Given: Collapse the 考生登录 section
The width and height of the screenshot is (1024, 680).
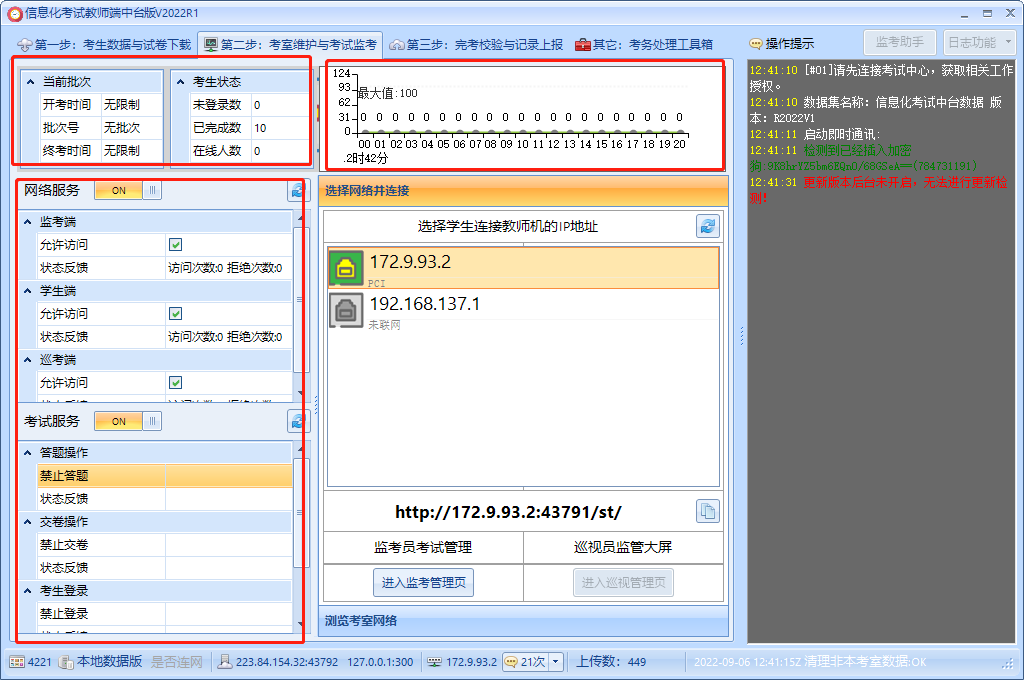Looking at the screenshot, I should coord(27,591).
